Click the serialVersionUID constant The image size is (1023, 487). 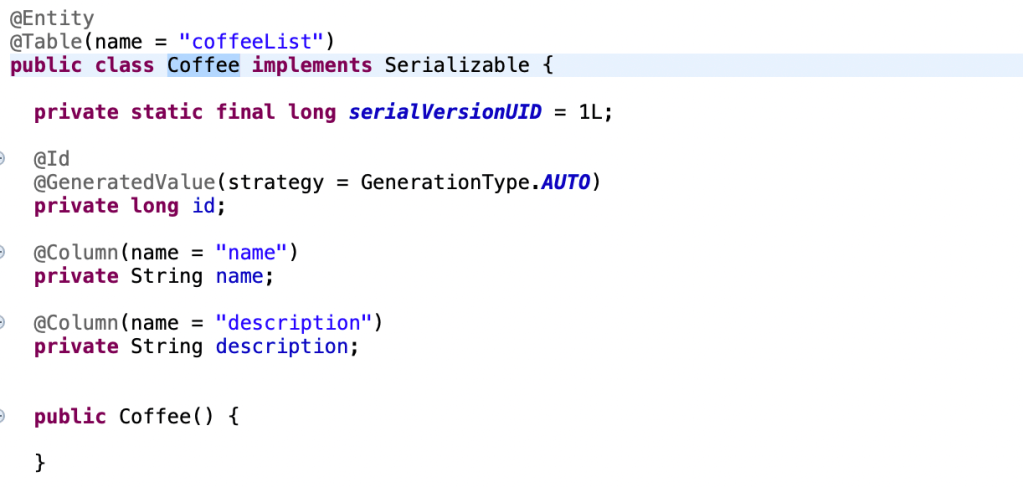click(444, 112)
